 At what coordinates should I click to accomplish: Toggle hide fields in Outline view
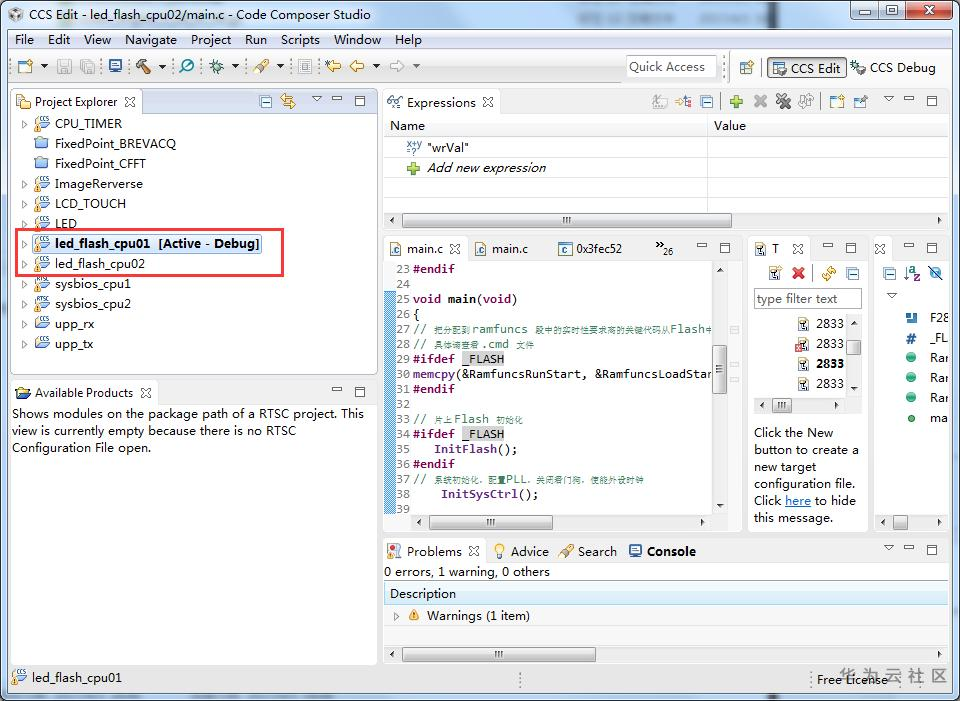(x=935, y=274)
